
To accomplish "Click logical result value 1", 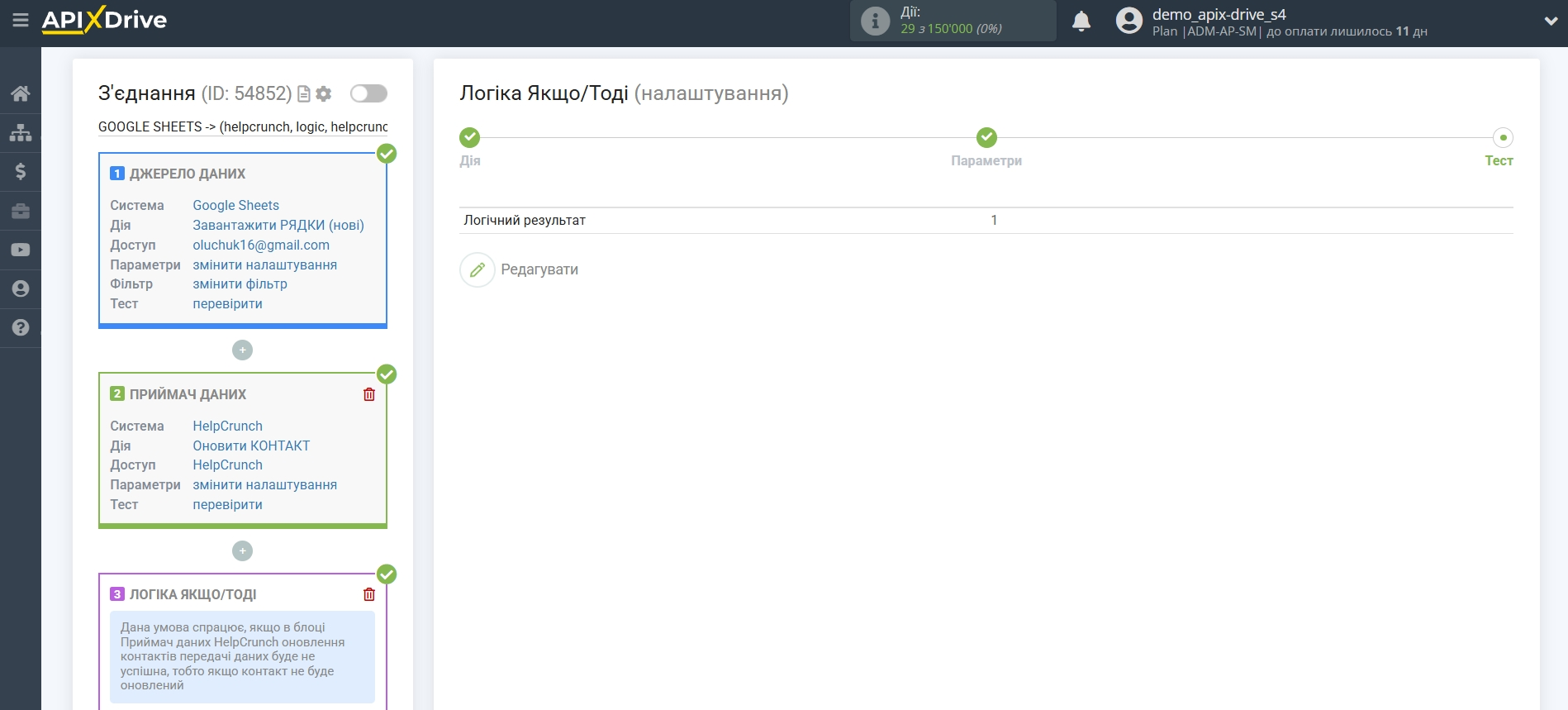I will click(x=994, y=220).
